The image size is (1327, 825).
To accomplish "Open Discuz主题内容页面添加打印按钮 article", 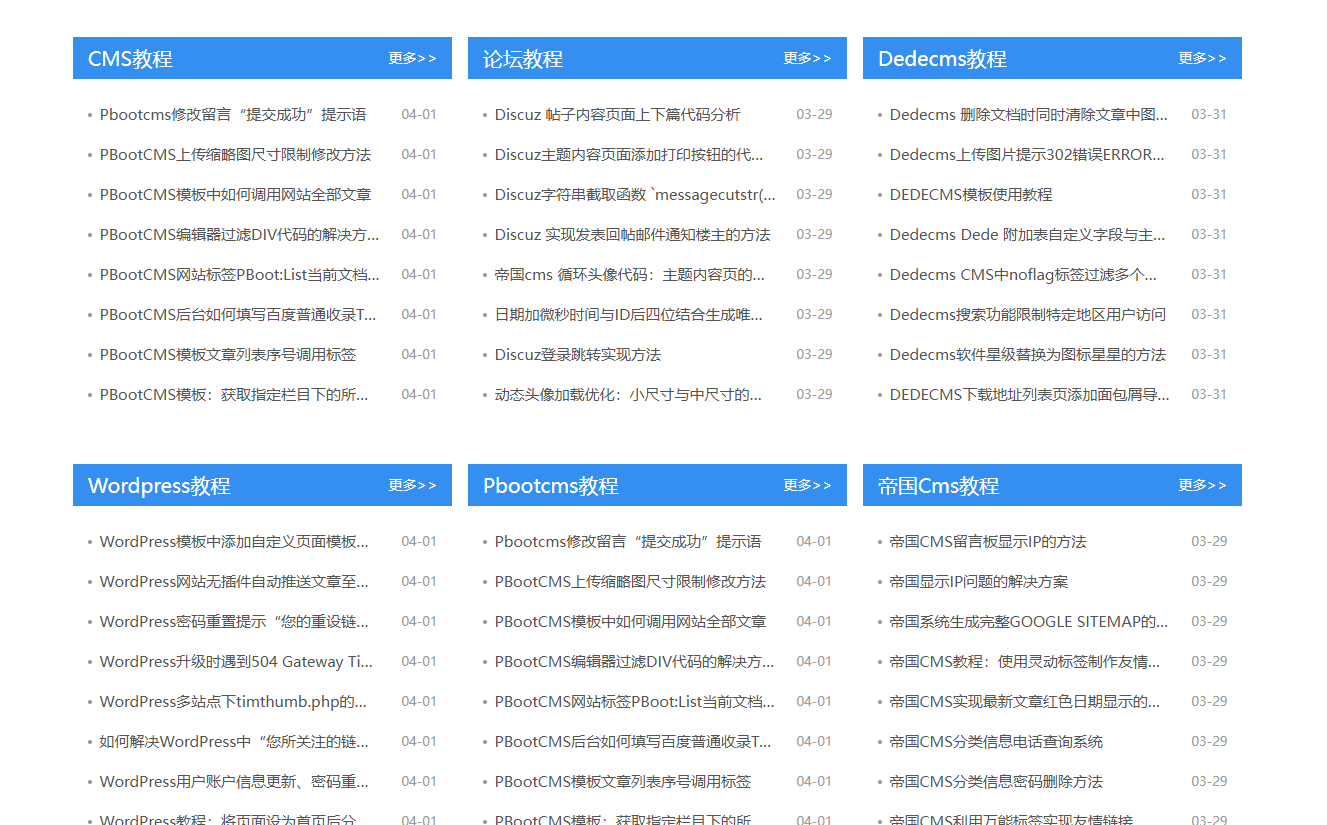I will click(x=629, y=155).
